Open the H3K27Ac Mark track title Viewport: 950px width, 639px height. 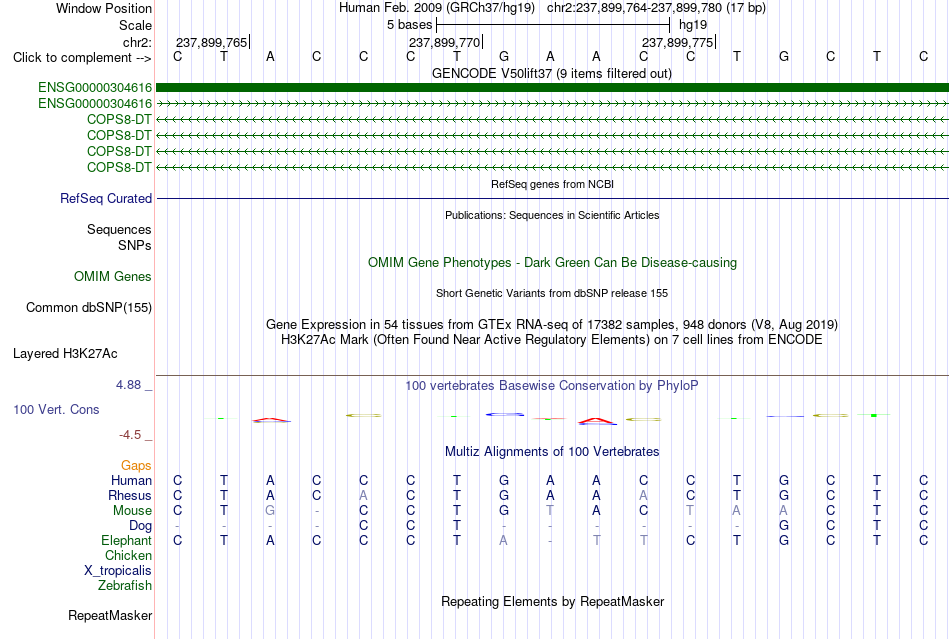point(552,340)
